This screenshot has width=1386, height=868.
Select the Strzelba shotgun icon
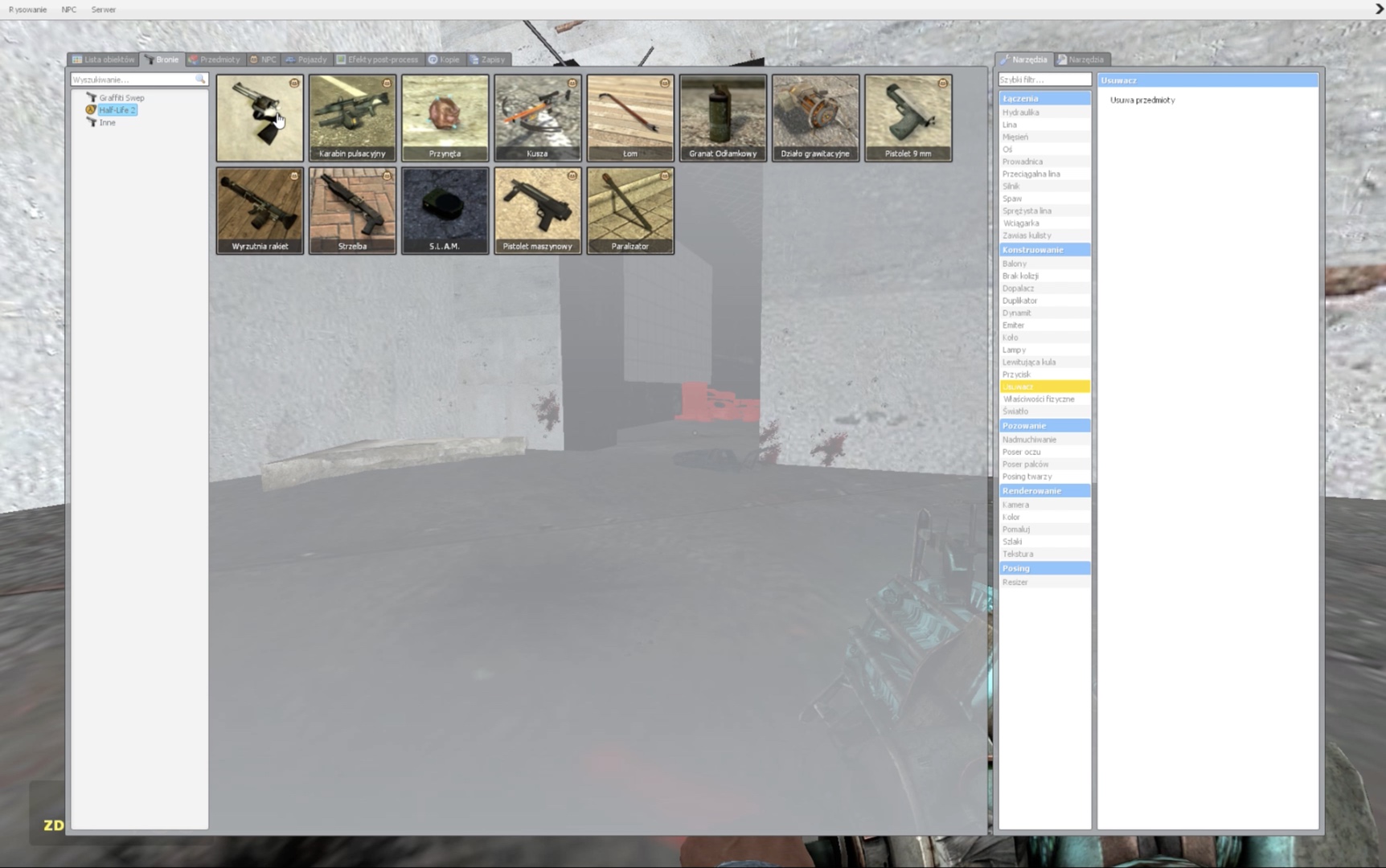point(352,211)
